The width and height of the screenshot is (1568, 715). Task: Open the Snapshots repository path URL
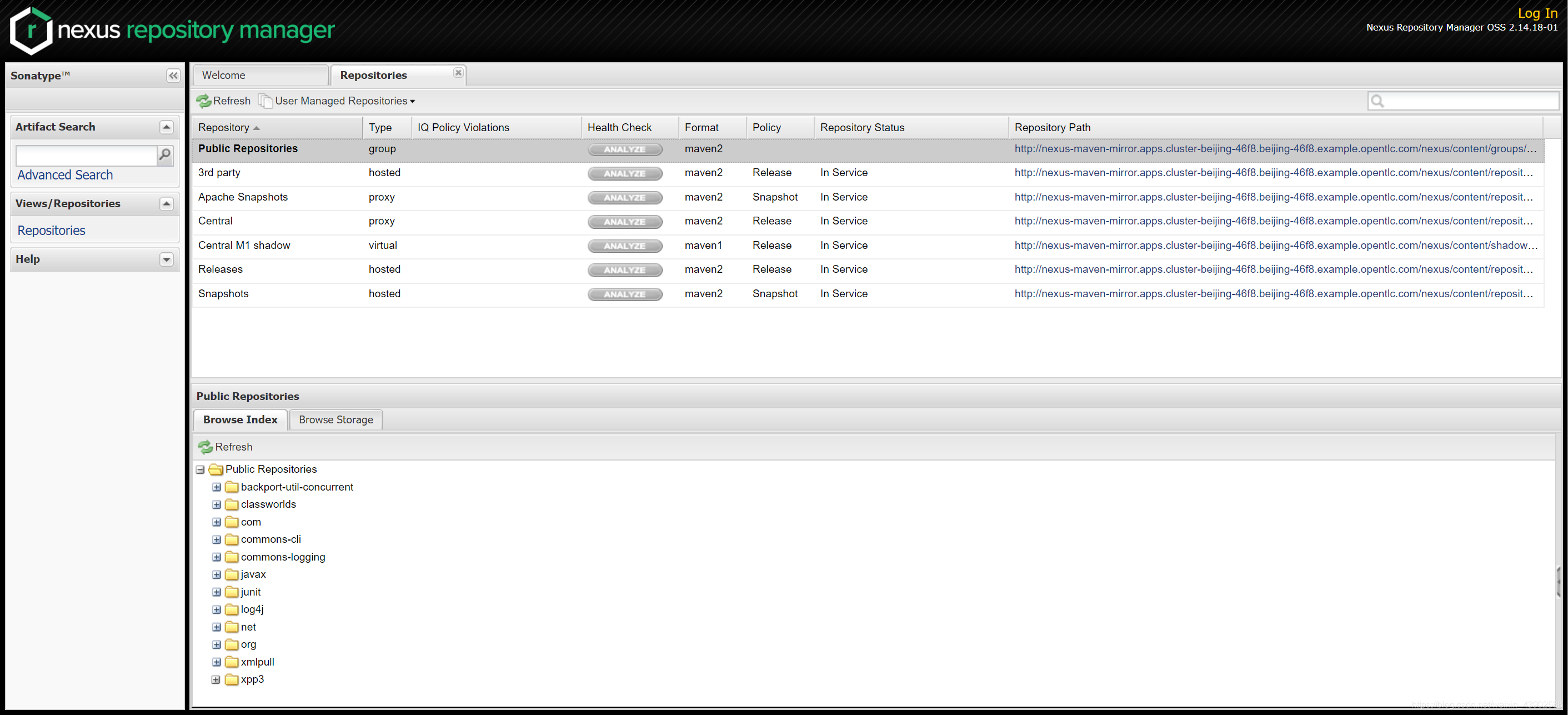coord(1274,294)
